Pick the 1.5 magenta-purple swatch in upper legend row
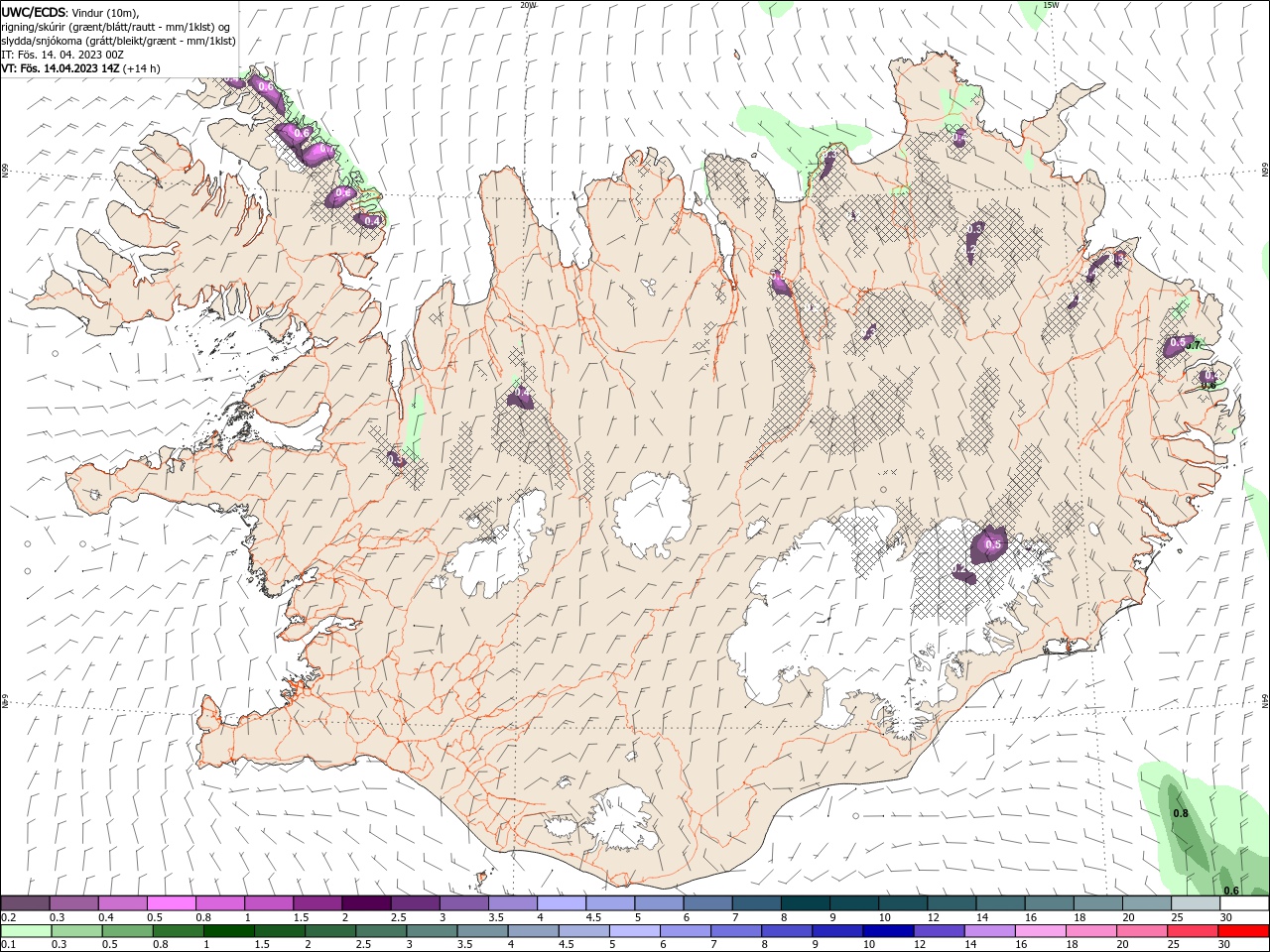Screen dimensions: 1270x952 317,903
